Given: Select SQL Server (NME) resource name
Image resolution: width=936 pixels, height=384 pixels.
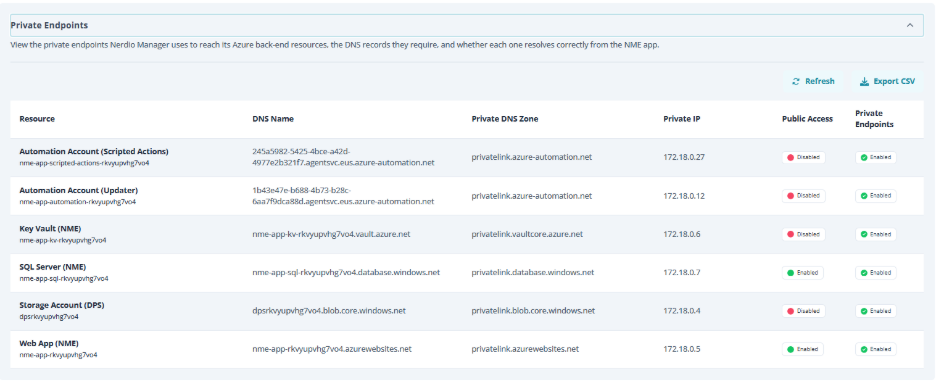Looking at the screenshot, I should coord(53,267).
